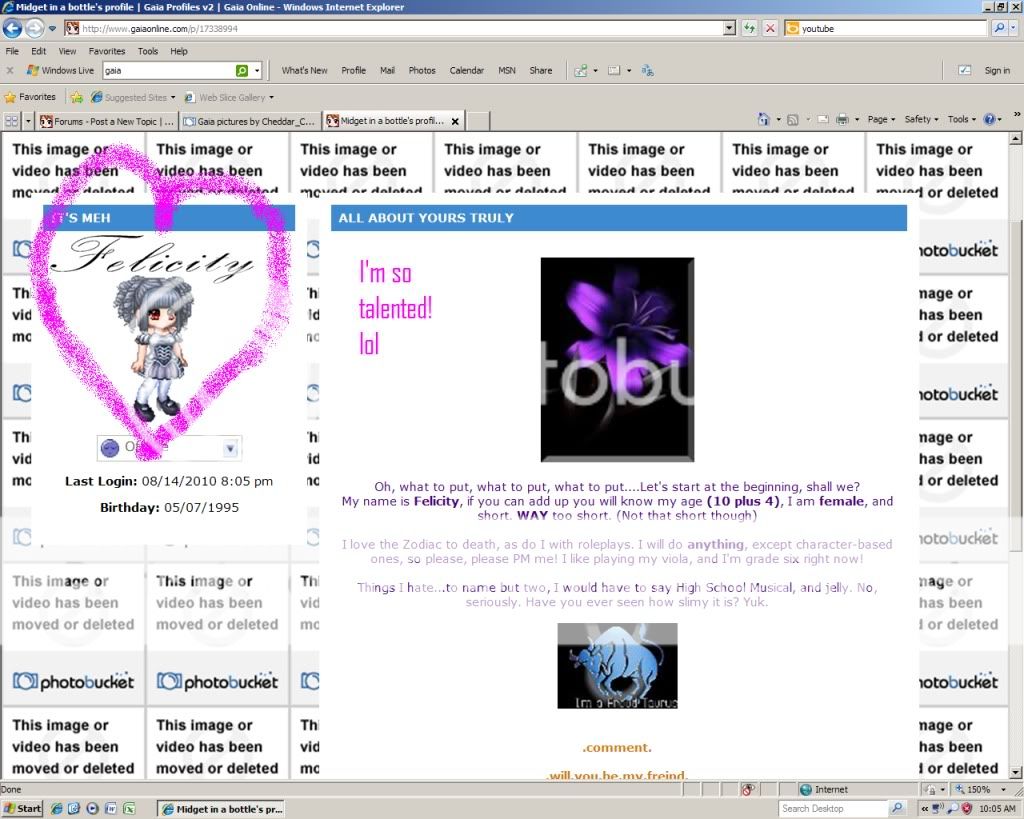Click the Windows Live sign-in card icon
Viewport: 1024px width, 819px height.
pyautogui.click(x=964, y=71)
